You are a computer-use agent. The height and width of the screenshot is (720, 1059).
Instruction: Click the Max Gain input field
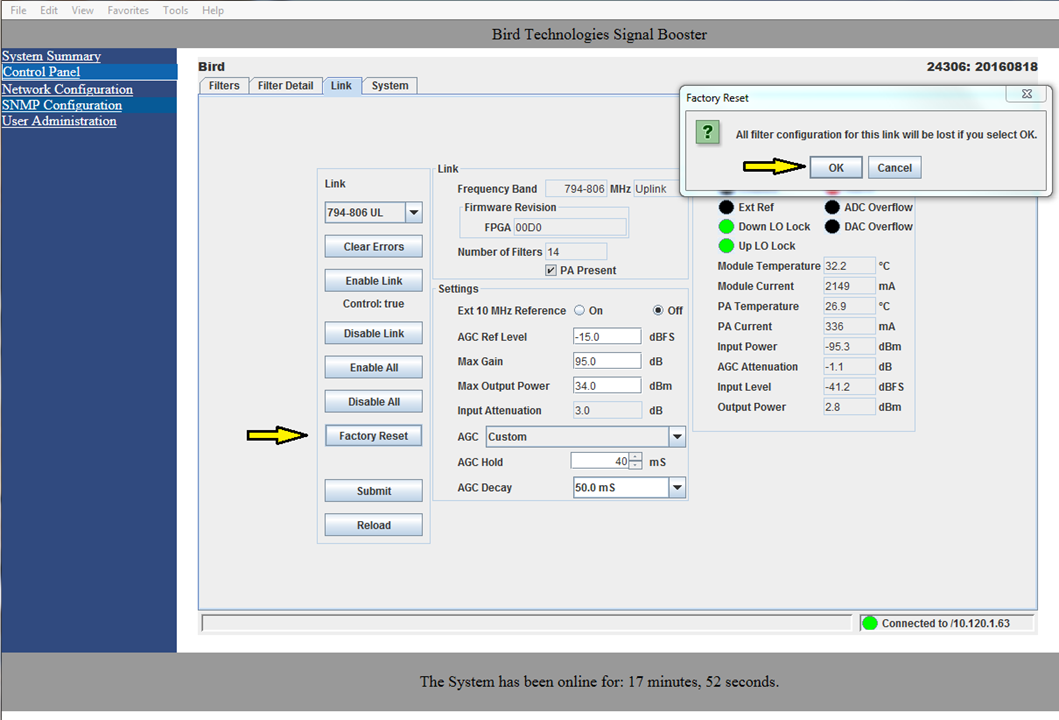[x=607, y=361]
